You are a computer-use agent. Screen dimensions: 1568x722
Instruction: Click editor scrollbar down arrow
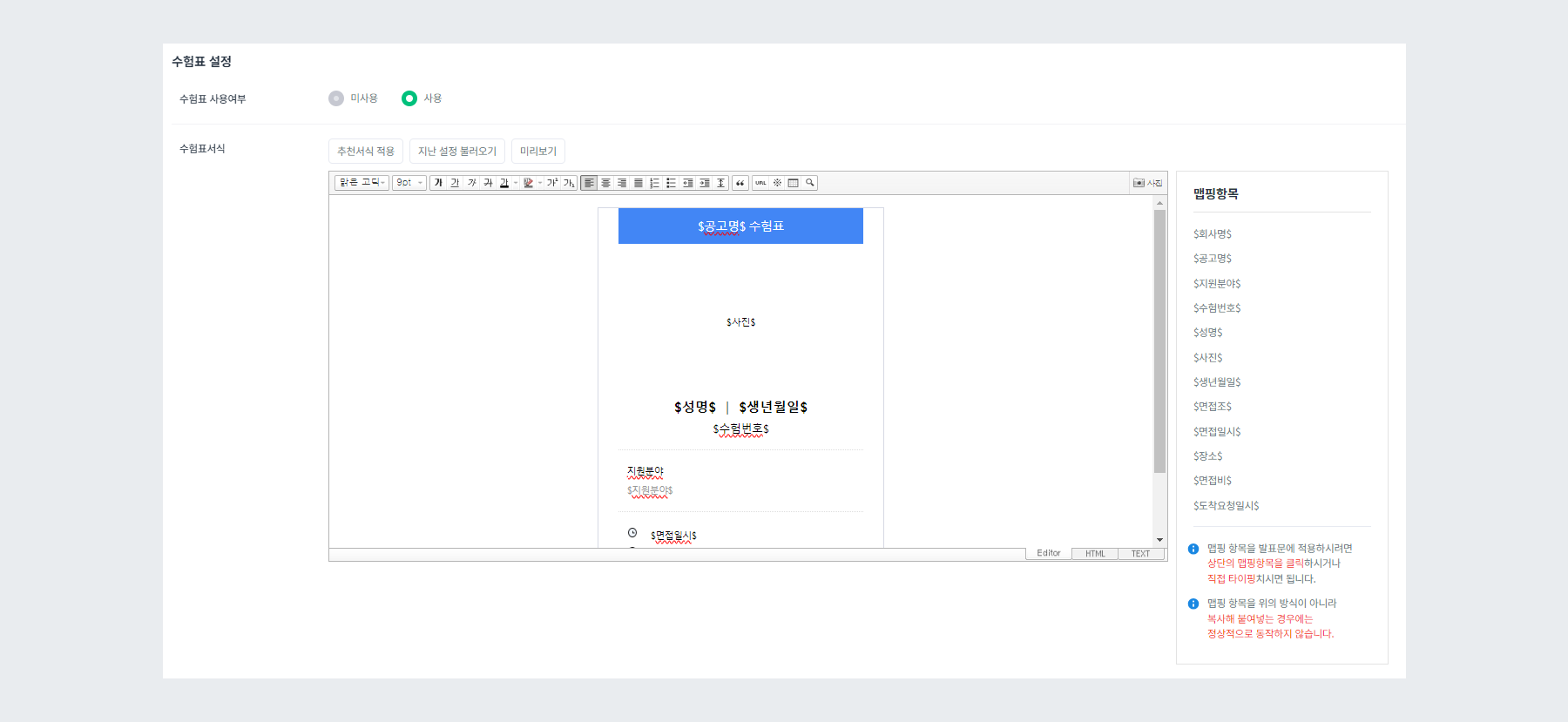1159,540
